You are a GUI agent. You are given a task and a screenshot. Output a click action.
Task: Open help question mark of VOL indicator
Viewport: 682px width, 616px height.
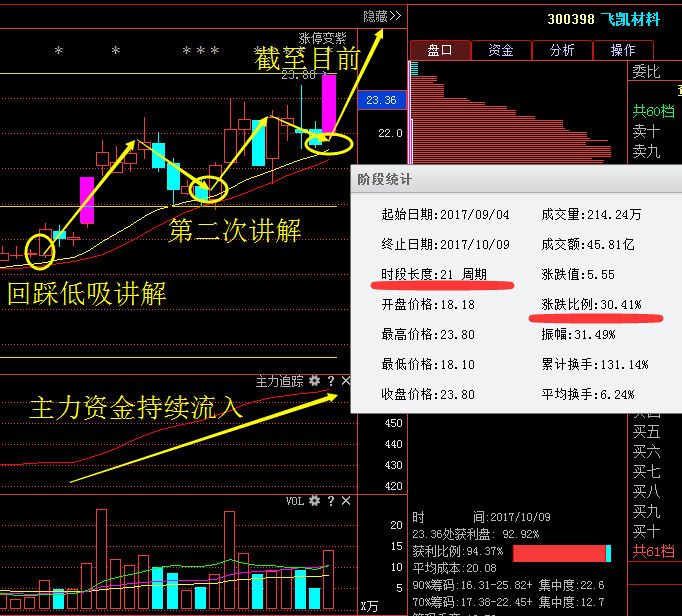[331, 501]
